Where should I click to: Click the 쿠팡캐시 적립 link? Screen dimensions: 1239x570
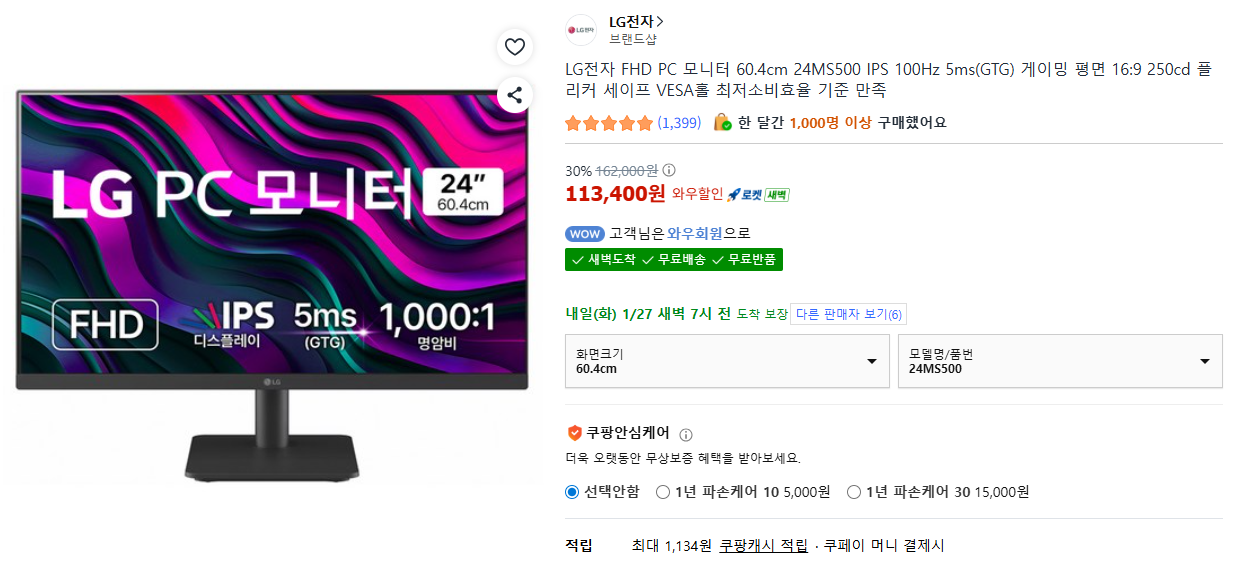tap(763, 546)
